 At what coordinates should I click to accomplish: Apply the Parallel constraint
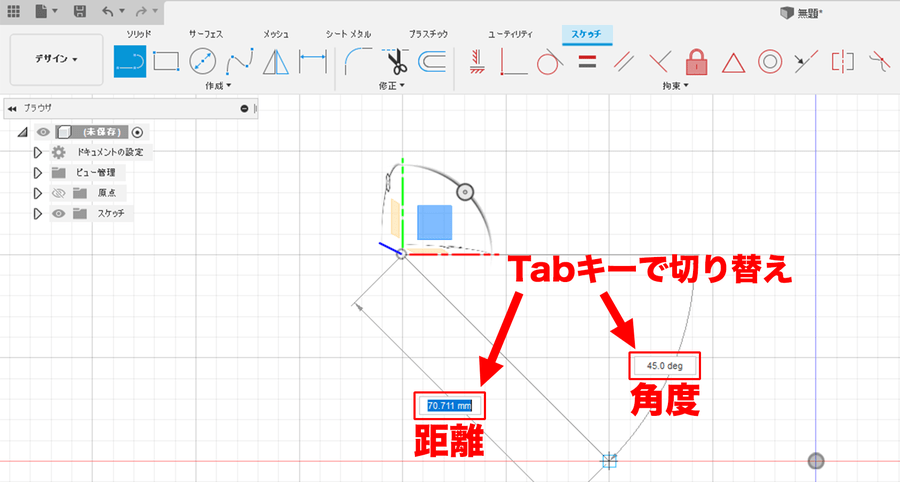pyautogui.click(x=623, y=61)
